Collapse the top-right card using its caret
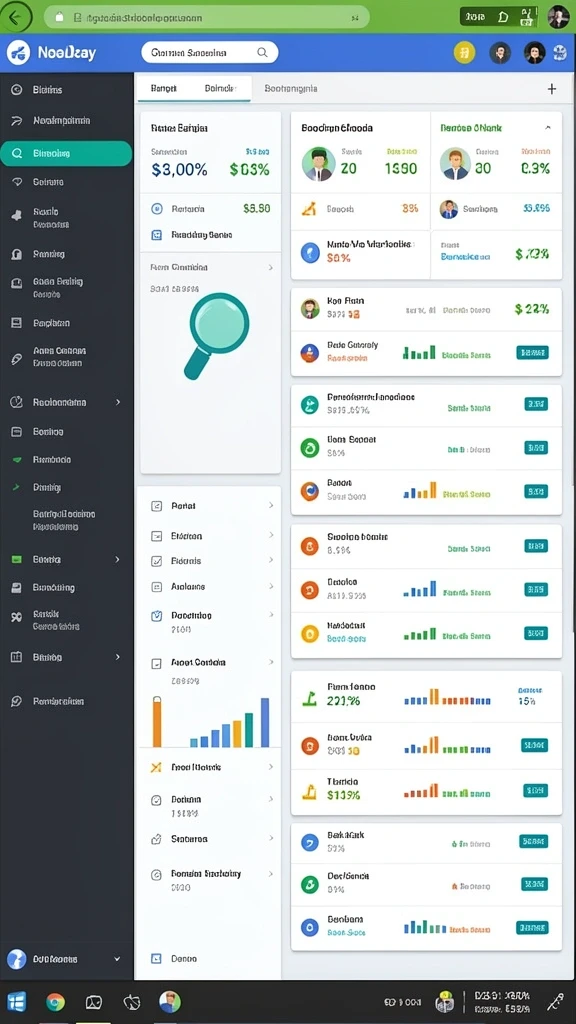The height and width of the screenshot is (1024, 576). click(x=548, y=128)
